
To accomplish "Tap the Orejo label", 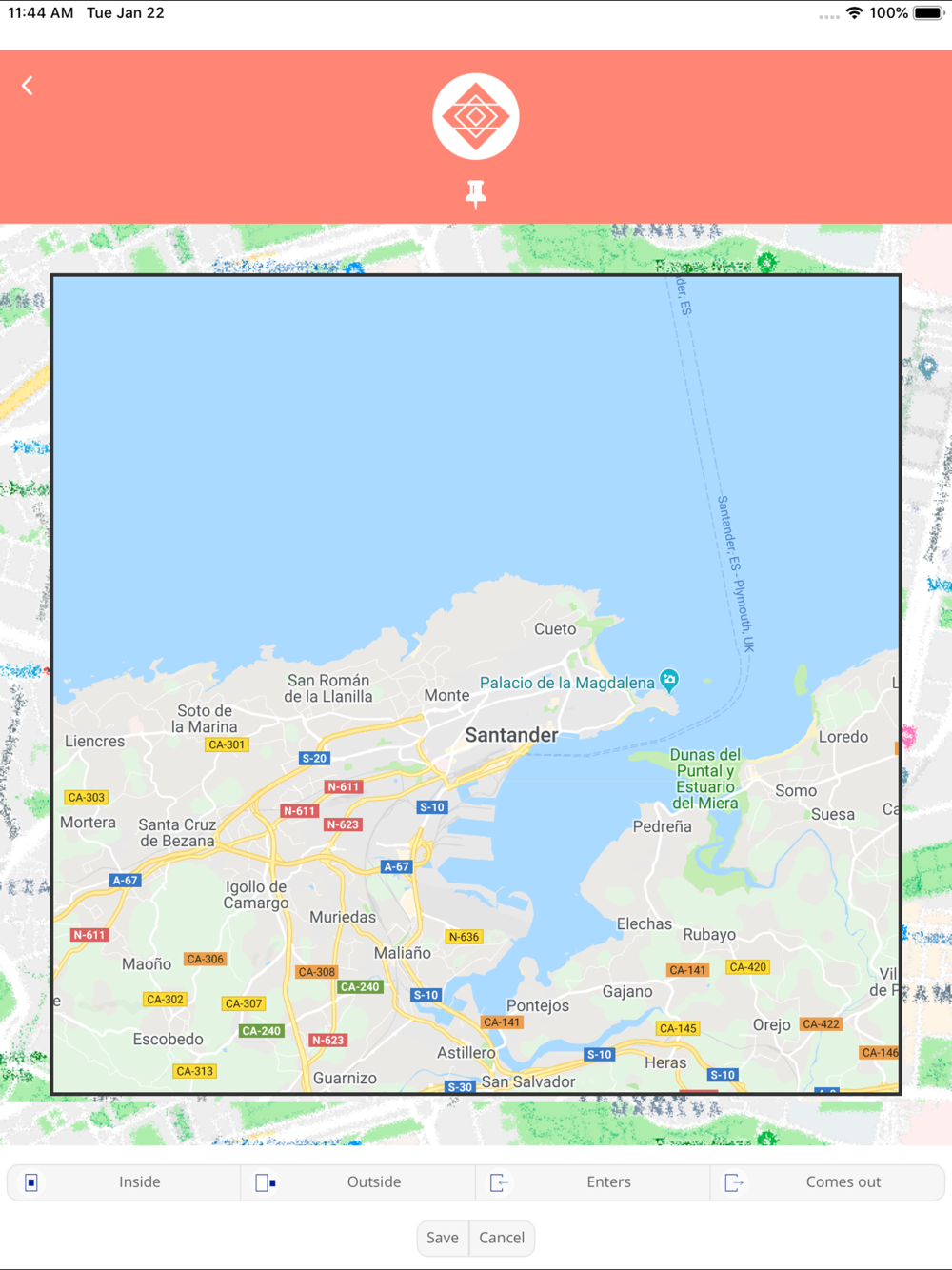I will click(x=771, y=1025).
